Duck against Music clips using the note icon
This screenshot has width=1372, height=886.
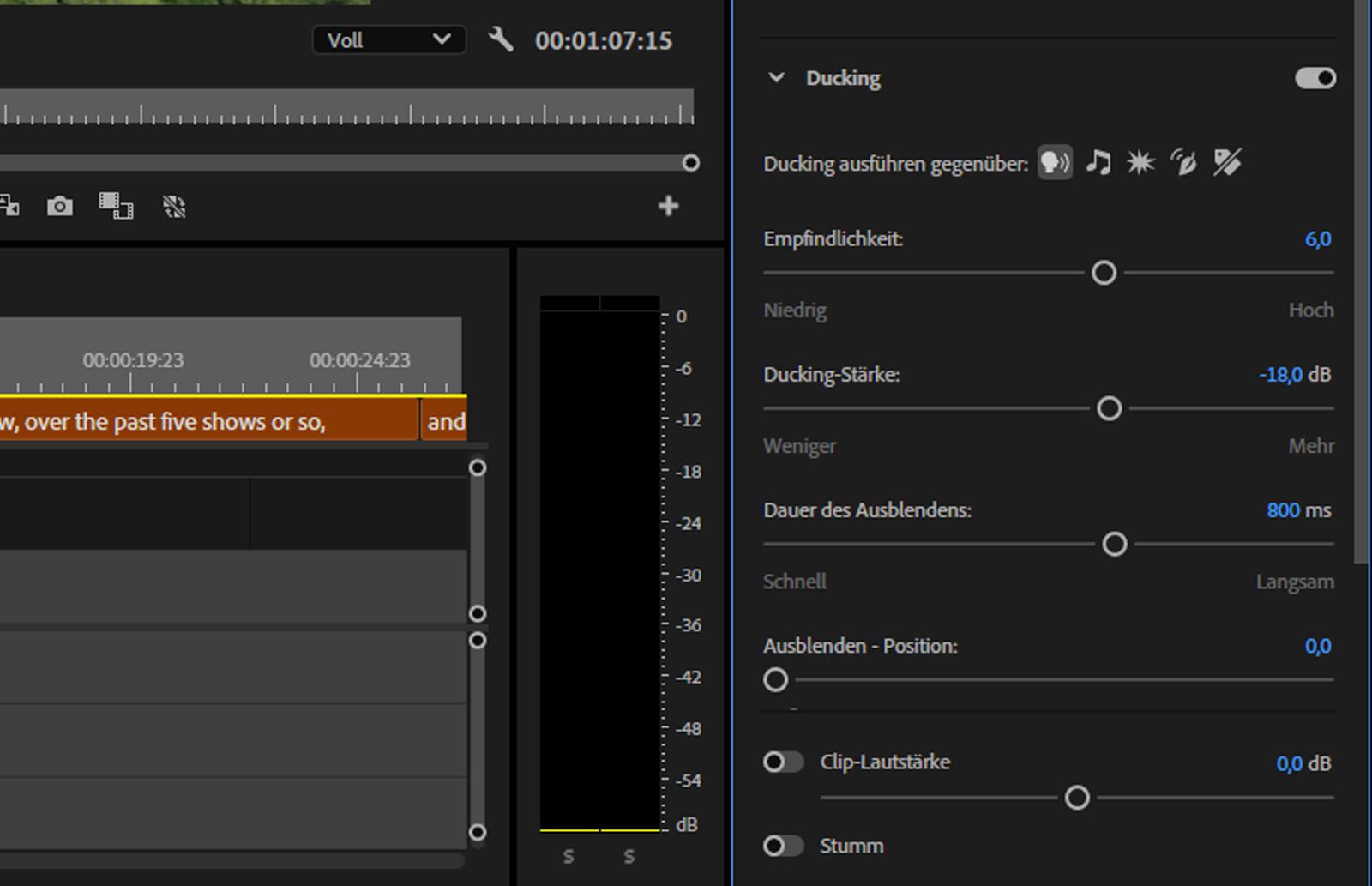pyautogui.click(x=1098, y=161)
